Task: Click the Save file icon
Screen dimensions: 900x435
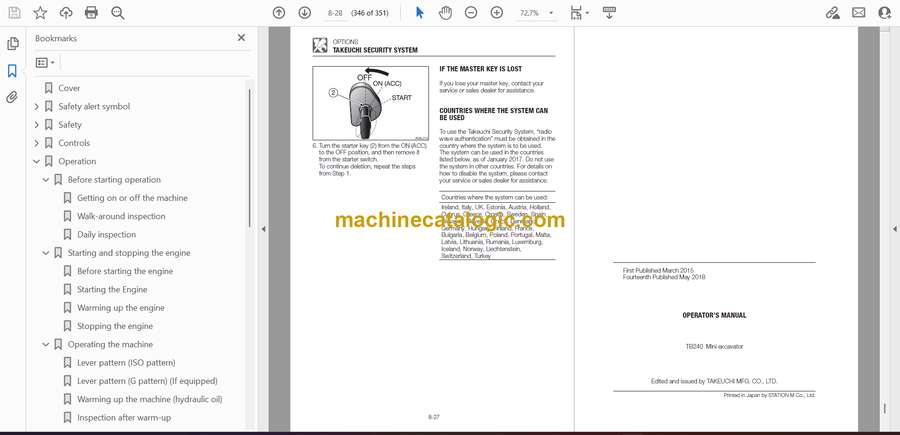Action: (x=14, y=13)
